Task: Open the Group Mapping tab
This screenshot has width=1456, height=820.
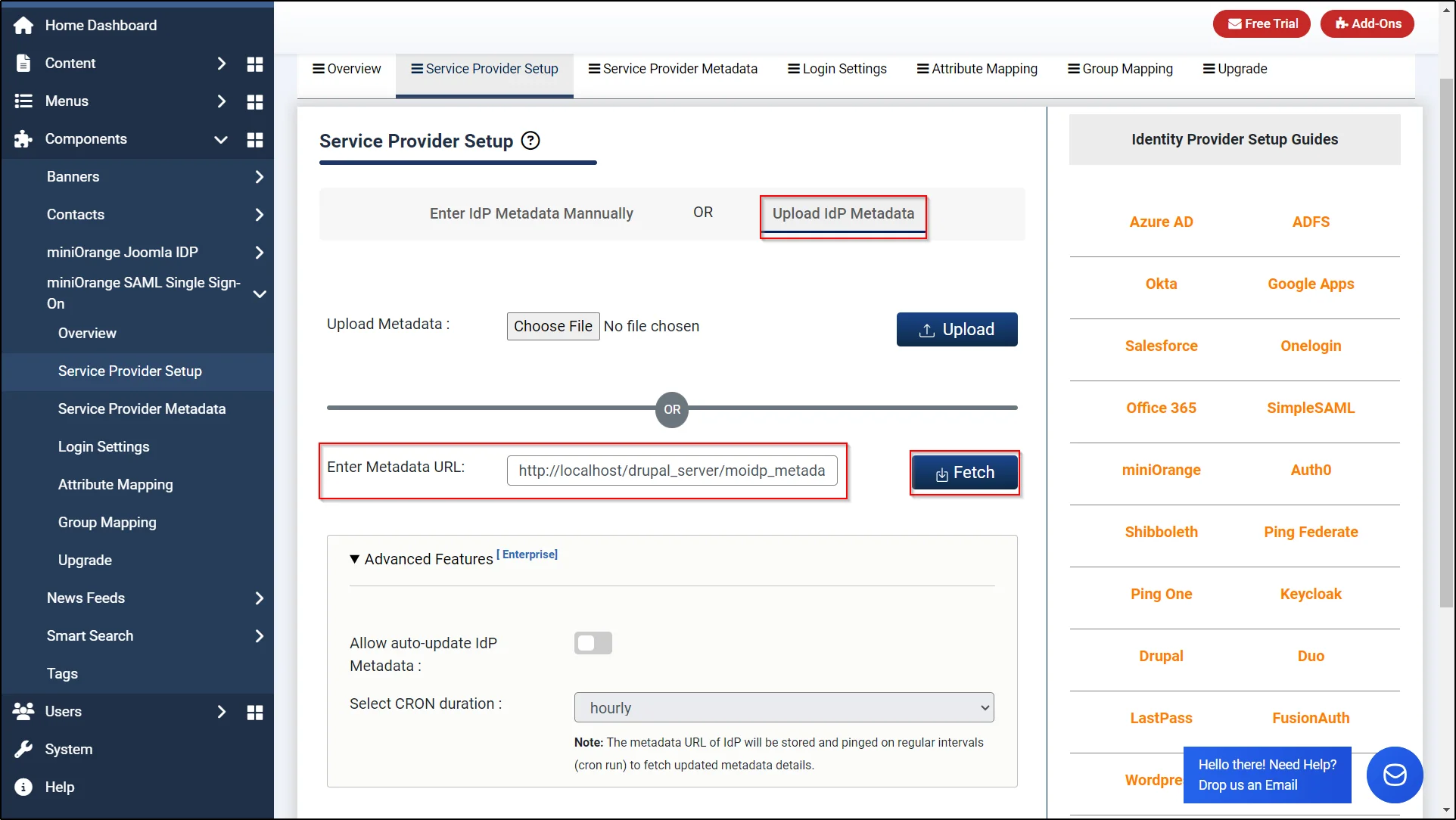Action: [x=1120, y=69]
